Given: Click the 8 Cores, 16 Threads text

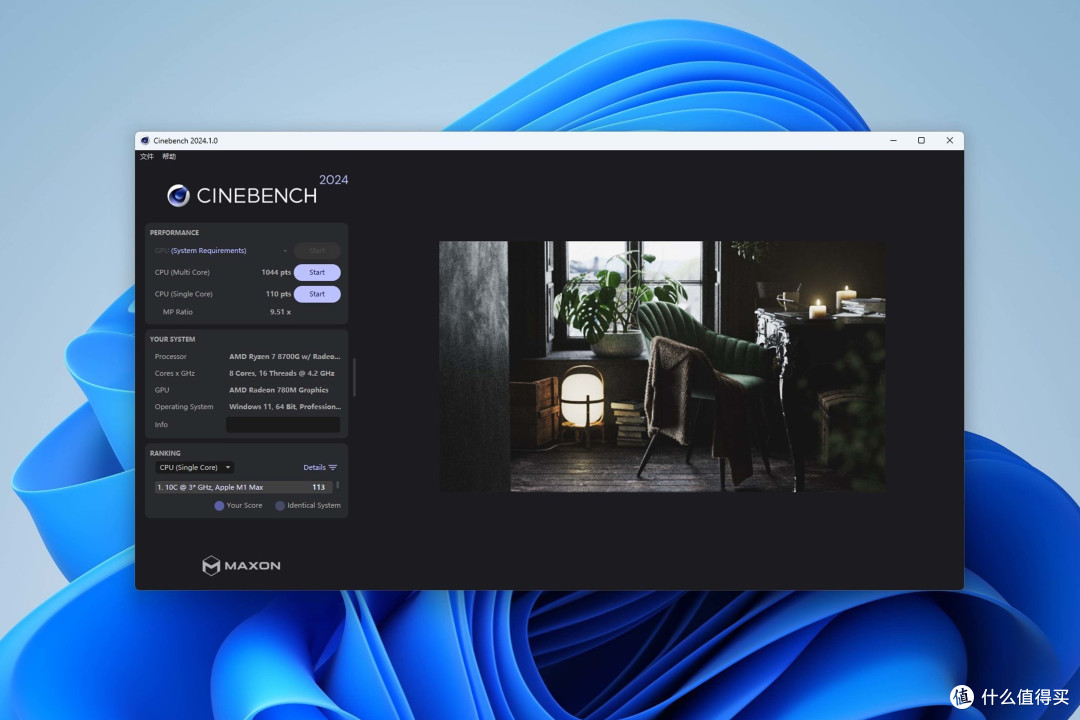Looking at the screenshot, I should pos(282,373).
